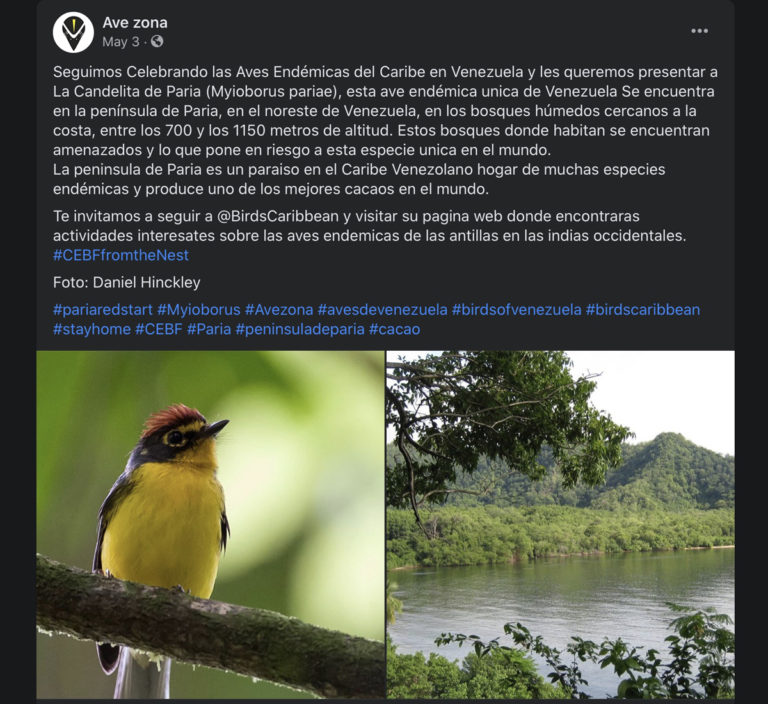The height and width of the screenshot is (704, 768).
Task: Click the public globe privacy icon
Action: click(x=157, y=42)
